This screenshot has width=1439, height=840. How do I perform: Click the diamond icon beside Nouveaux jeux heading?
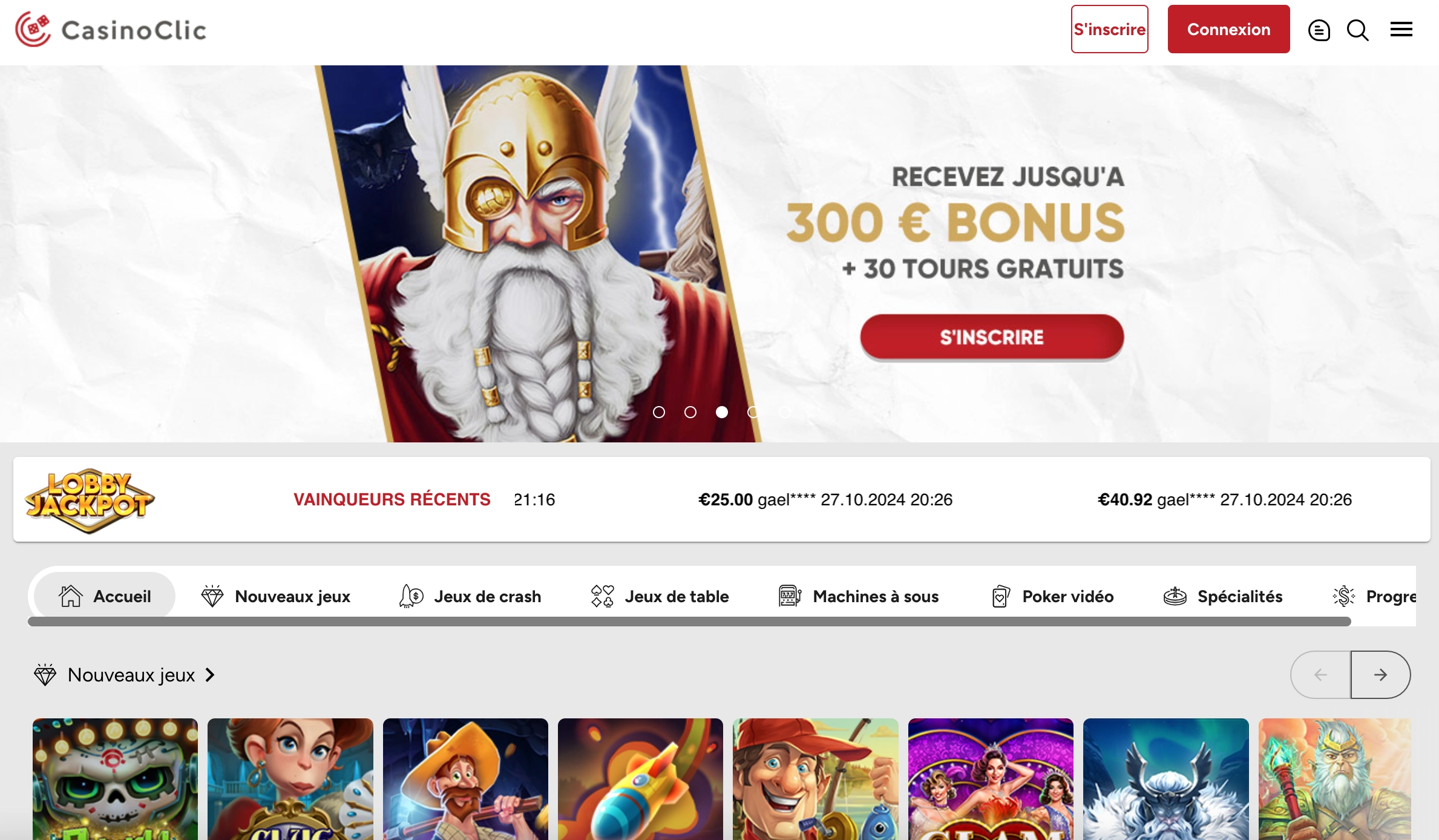[45, 674]
